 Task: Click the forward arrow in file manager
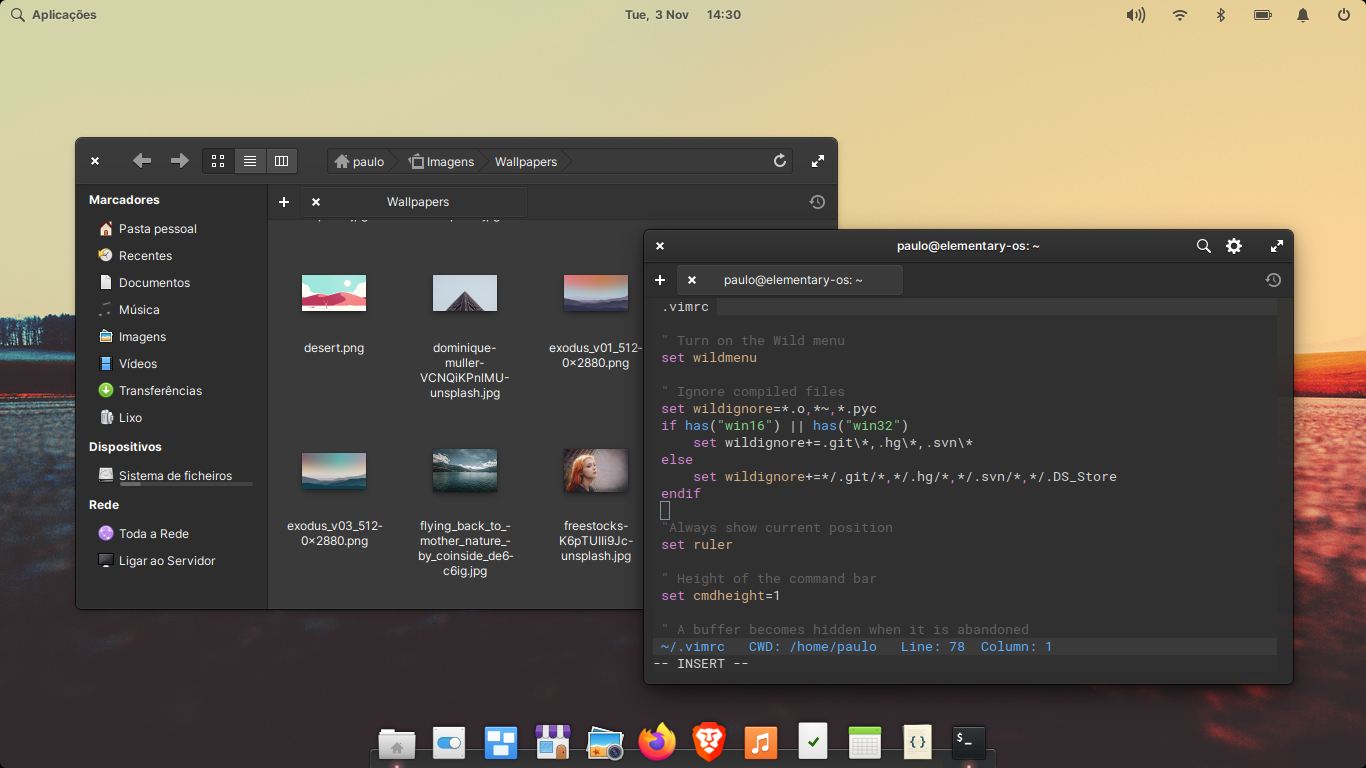(179, 161)
